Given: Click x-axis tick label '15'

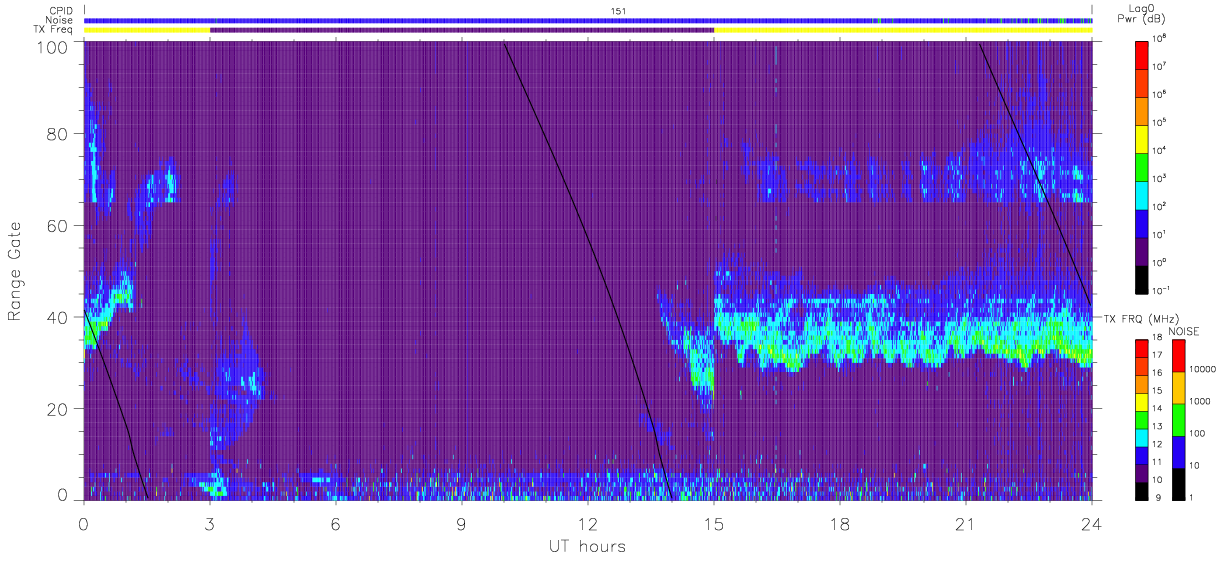Looking at the screenshot, I should (x=713, y=523).
